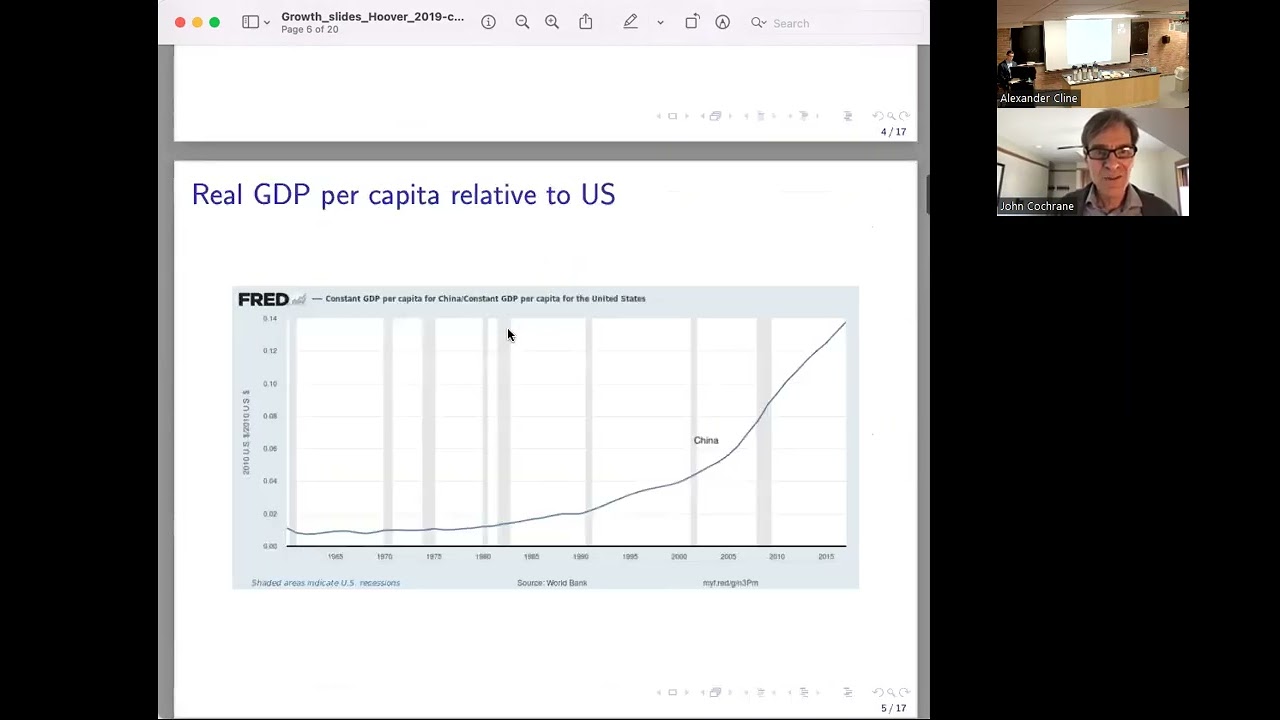Click the document title Growth_slides_Hoover_2019
This screenshot has width=1280, height=720.
pos(372,16)
